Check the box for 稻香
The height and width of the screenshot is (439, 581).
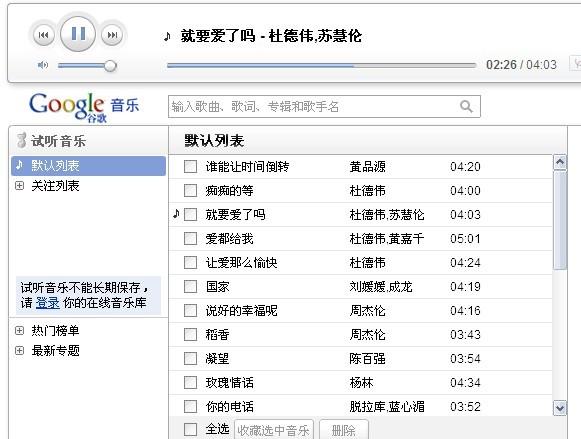[x=190, y=335]
